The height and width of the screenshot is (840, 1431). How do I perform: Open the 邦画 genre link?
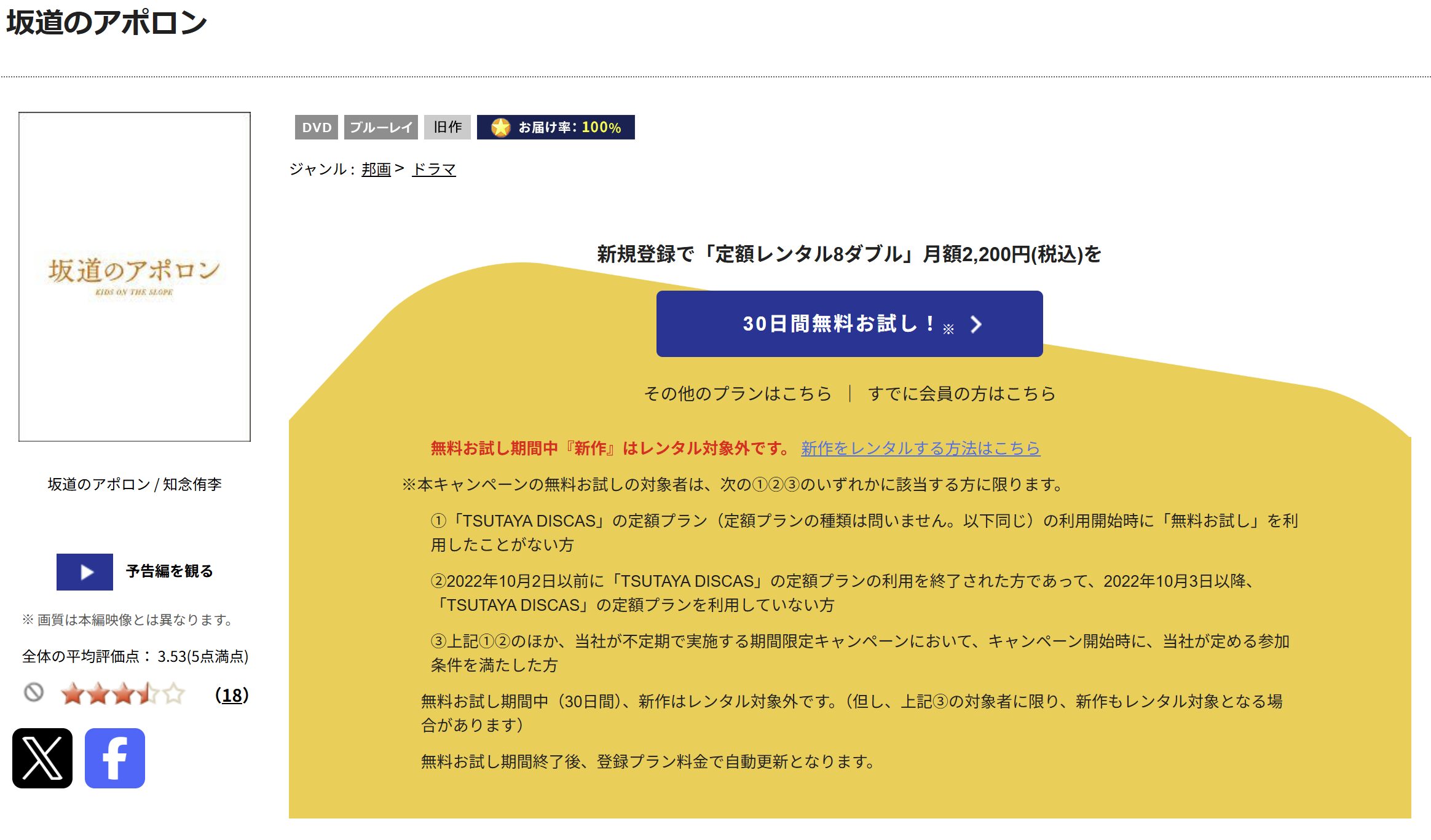(x=376, y=169)
